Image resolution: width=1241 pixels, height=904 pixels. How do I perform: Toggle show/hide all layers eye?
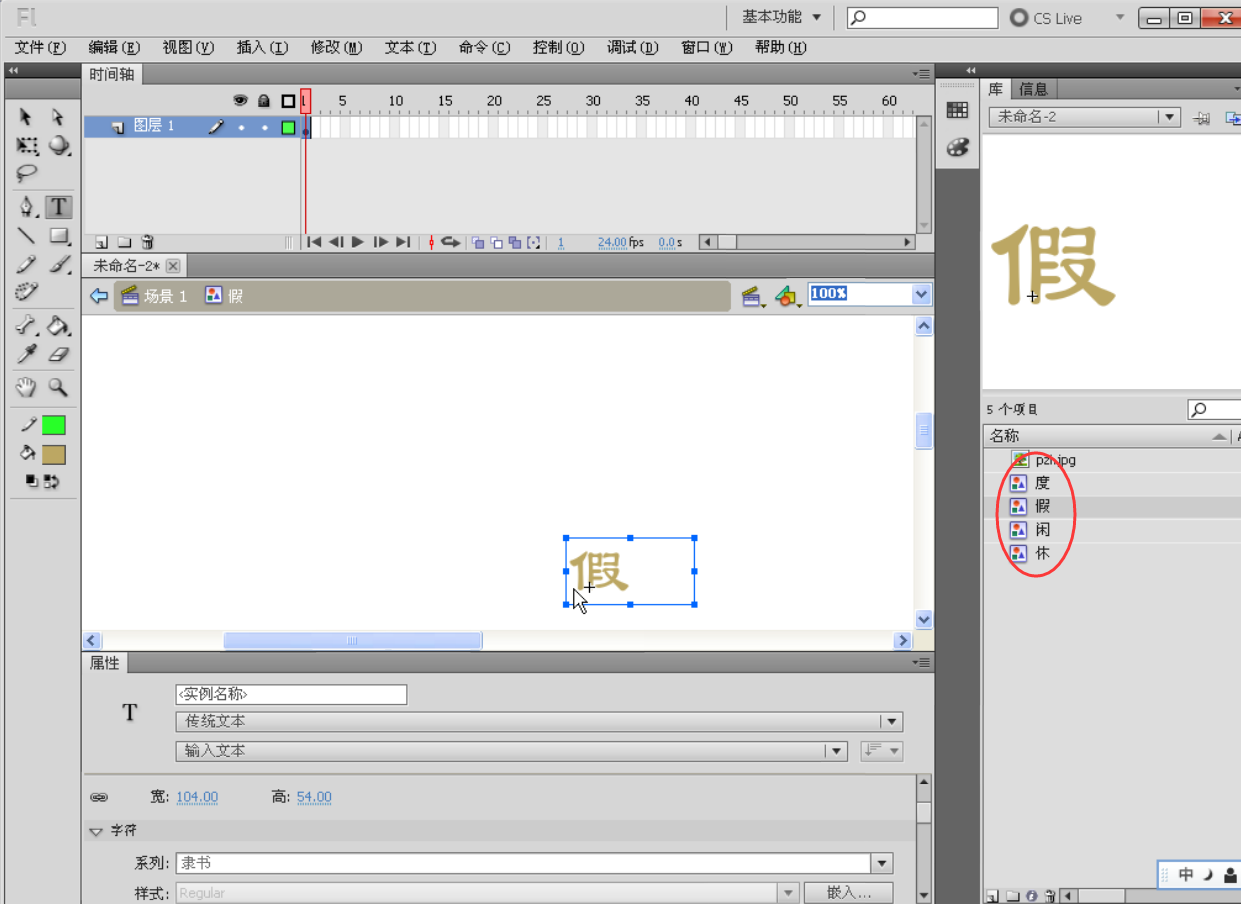(240, 101)
